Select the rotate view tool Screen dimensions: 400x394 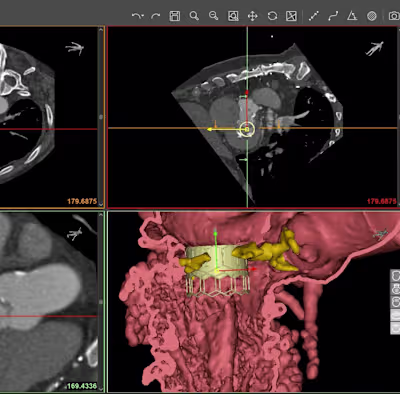pos(272,16)
